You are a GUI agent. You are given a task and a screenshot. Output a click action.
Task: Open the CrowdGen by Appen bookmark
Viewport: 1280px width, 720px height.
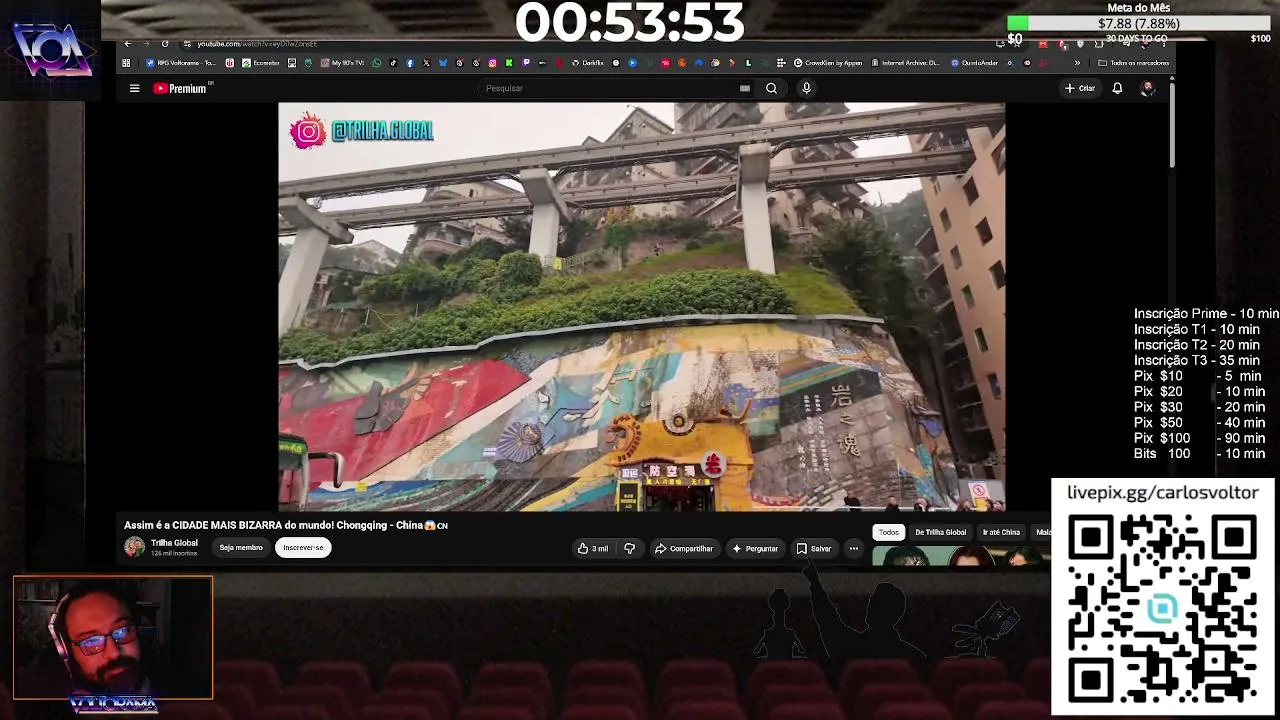827,63
